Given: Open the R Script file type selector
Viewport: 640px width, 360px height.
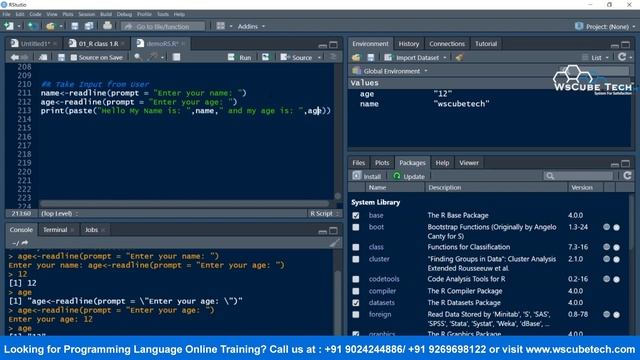Looking at the screenshot, I should [x=324, y=213].
